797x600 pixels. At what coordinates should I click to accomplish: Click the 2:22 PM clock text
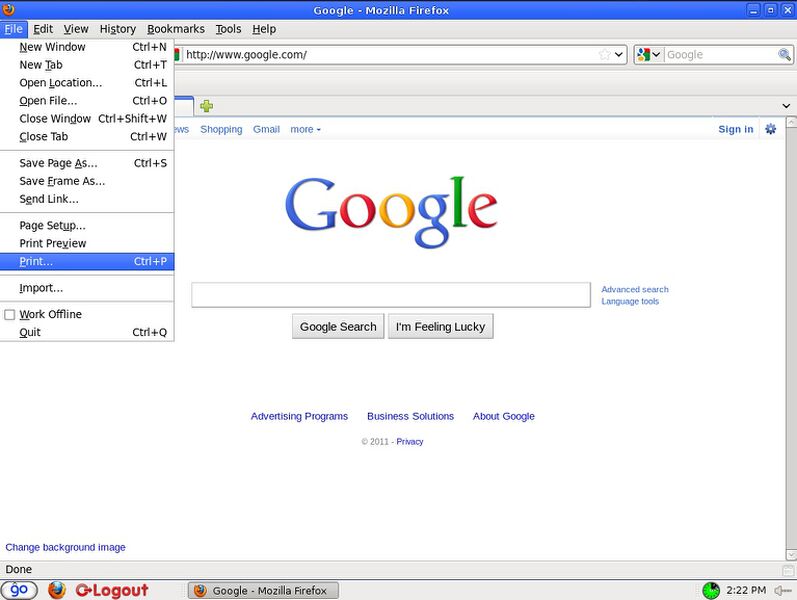coord(746,590)
